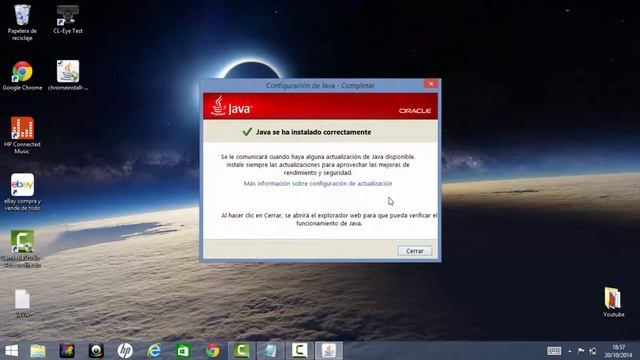The image size is (640, 360).
Task: Open the network tray icon
Action: 593,351
